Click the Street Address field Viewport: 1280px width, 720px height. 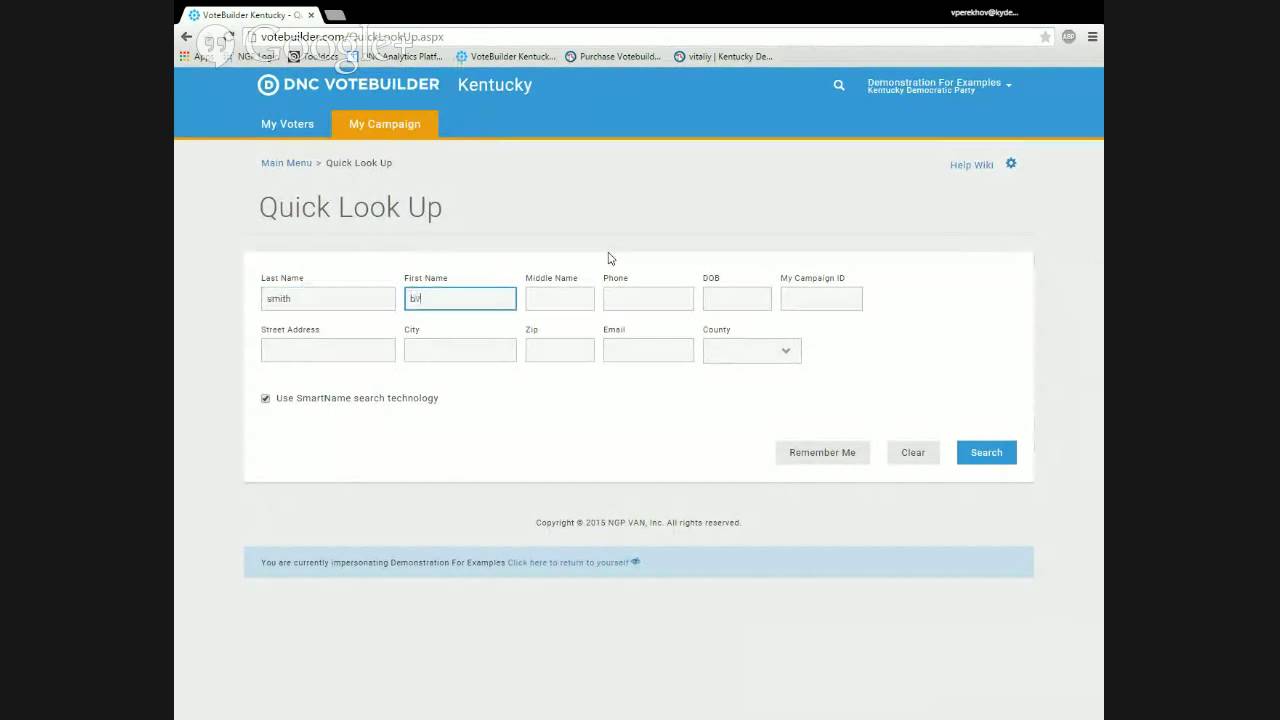tap(328, 350)
